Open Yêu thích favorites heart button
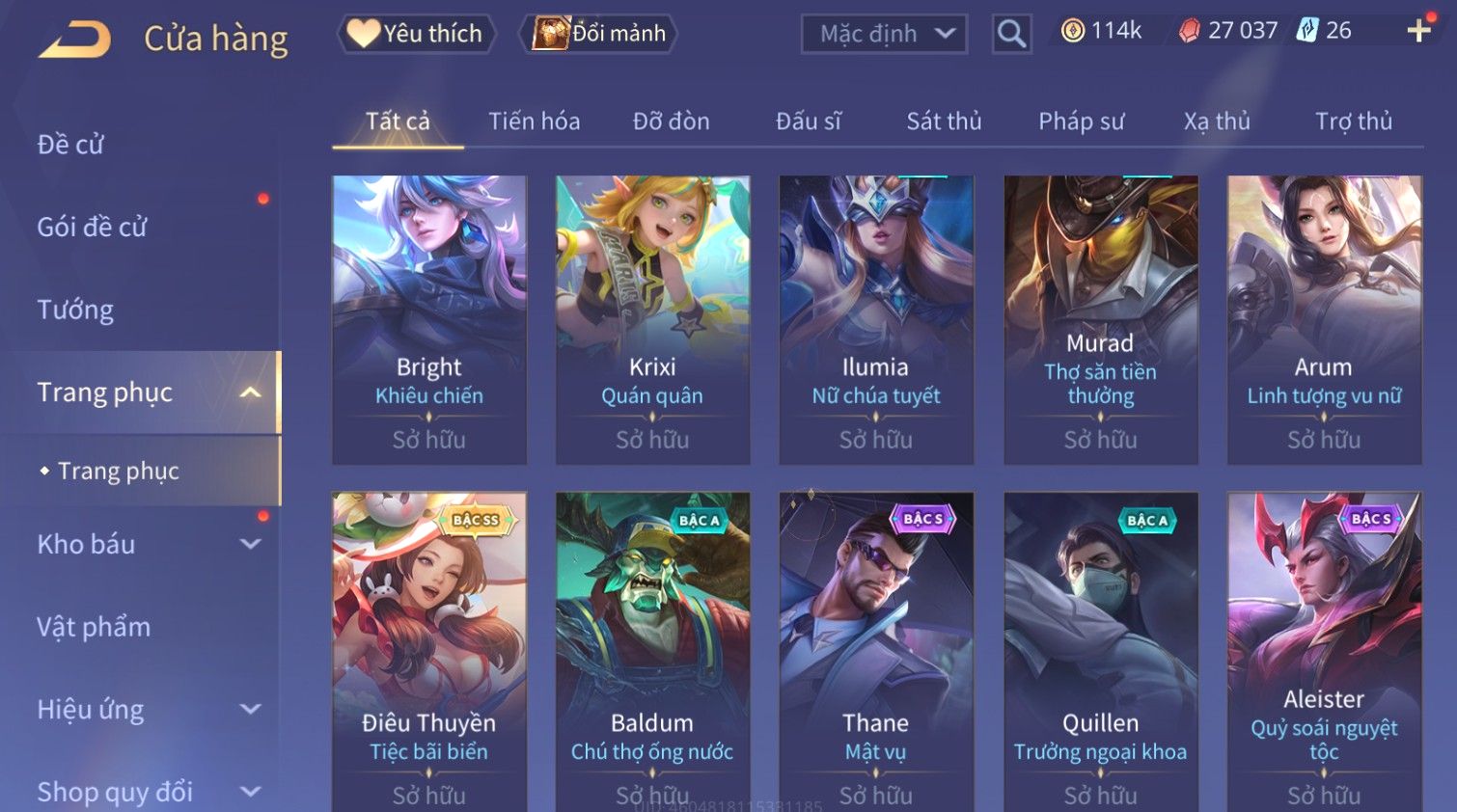 coord(416,34)
